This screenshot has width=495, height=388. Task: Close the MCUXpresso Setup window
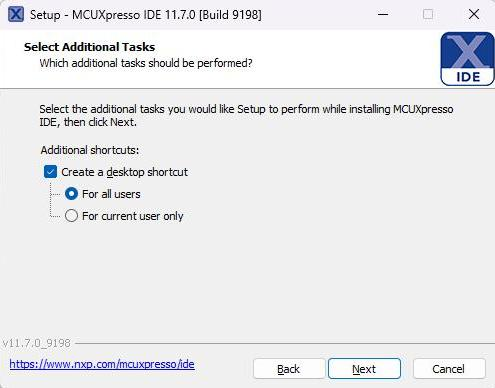(474, 14)
